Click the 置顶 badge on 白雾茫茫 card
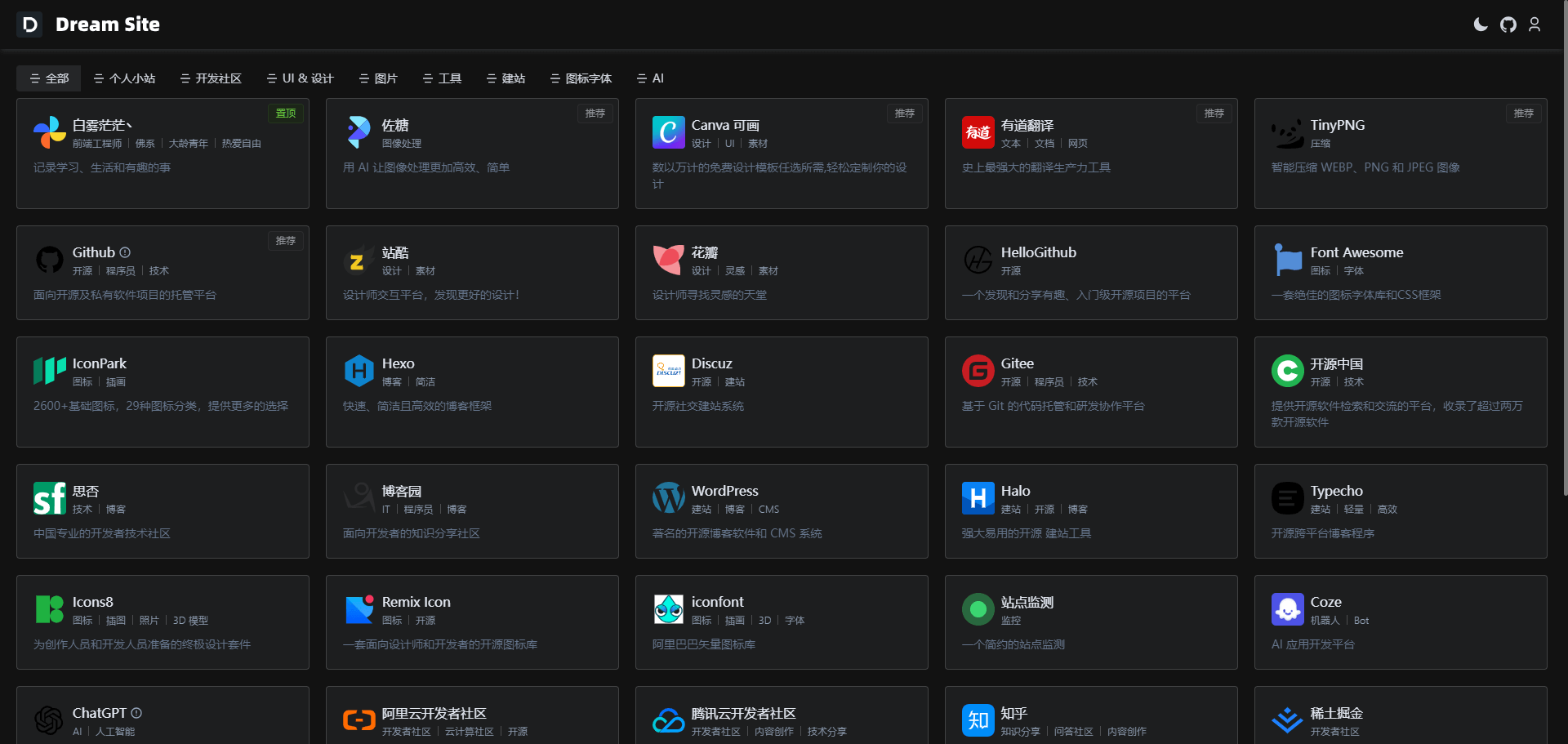The width and height of the screenshot is (1568, 744). coord(286,114)
